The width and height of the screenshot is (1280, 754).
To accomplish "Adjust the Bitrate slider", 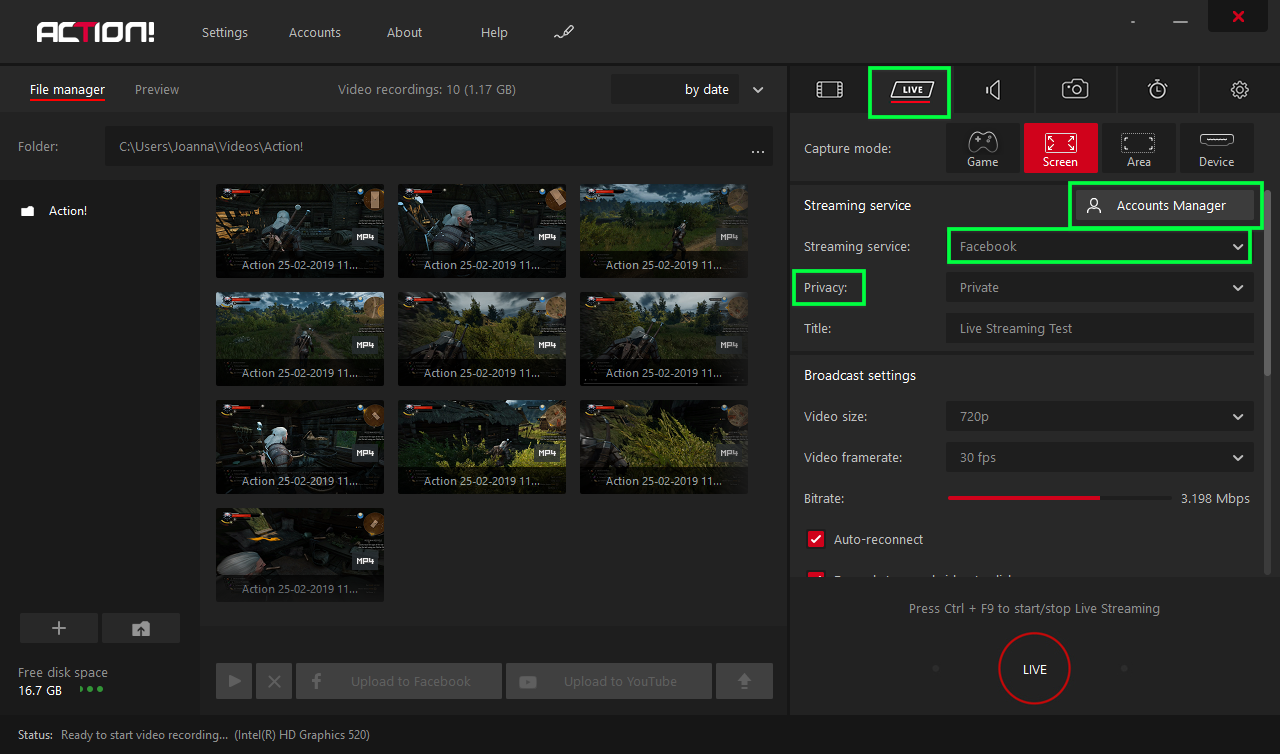I will click(x=1060, y=497).
